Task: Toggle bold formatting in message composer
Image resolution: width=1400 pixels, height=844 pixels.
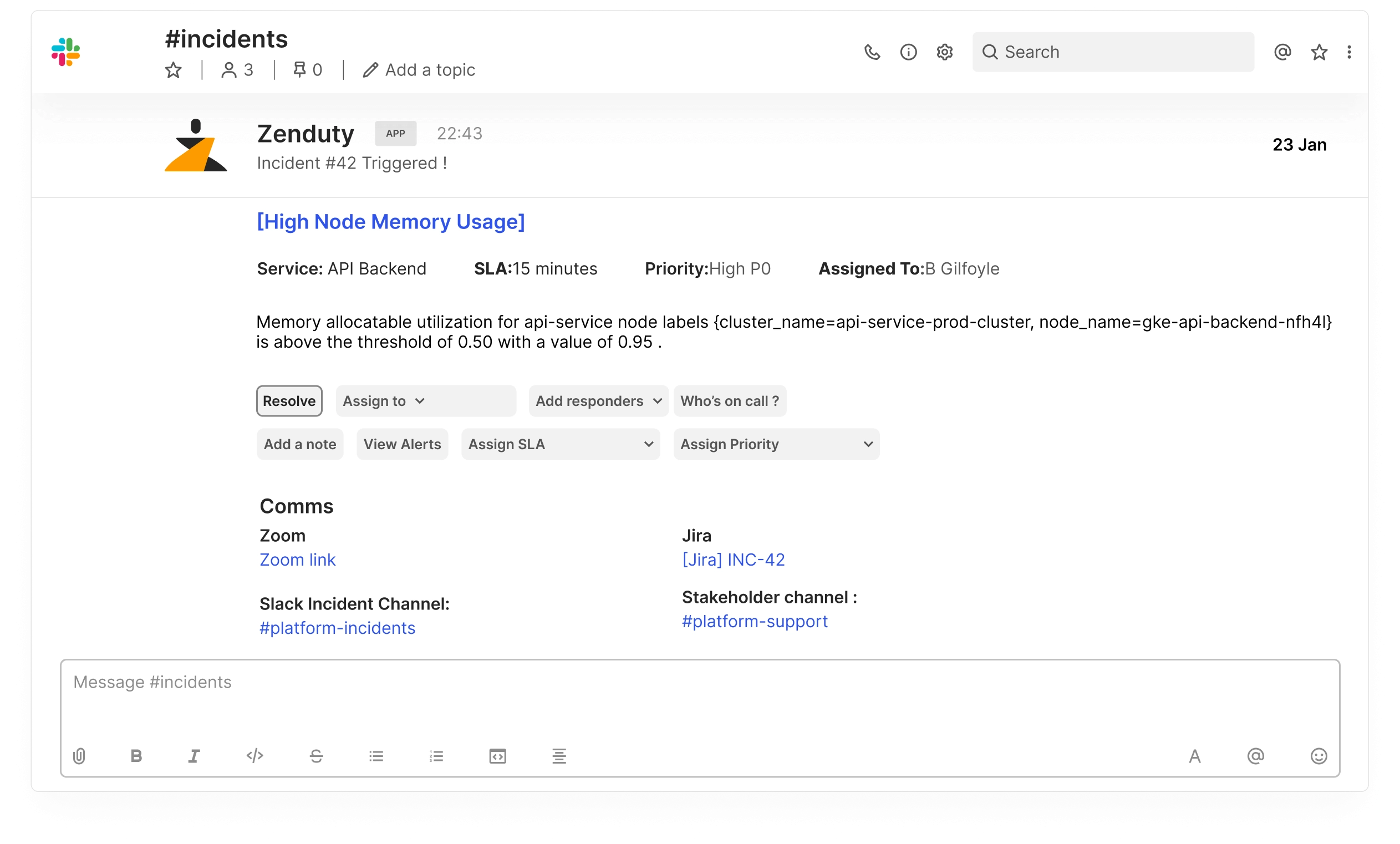Action: pyautogui.click(x=136, y=756)
